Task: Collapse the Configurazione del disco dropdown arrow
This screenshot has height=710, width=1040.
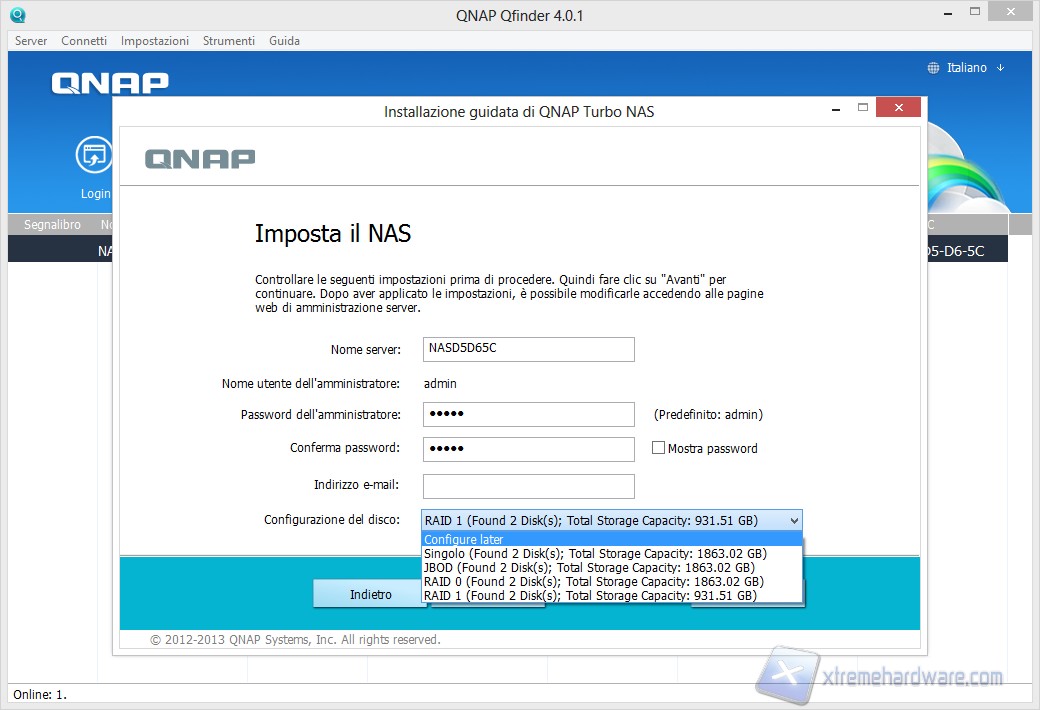Action: pos(794,521)
